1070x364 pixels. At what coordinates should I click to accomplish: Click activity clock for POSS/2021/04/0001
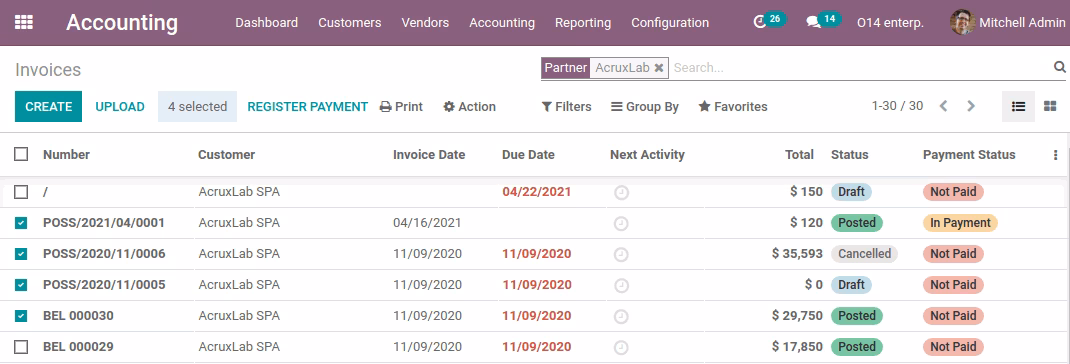pos(621,223)
